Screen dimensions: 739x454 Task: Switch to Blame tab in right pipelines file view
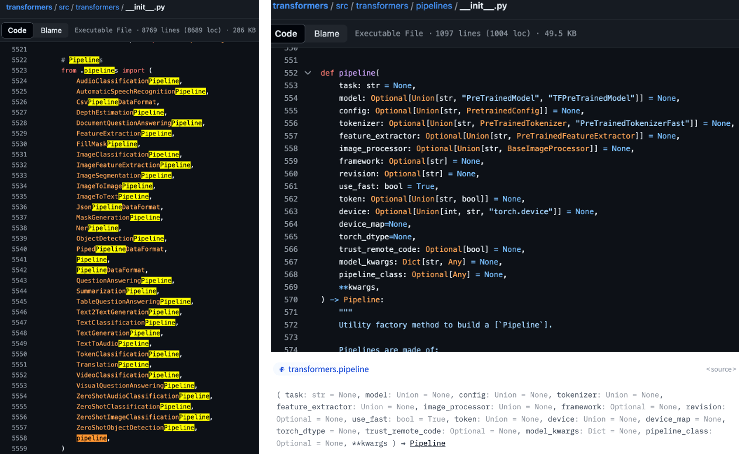[x=327, y=33]
